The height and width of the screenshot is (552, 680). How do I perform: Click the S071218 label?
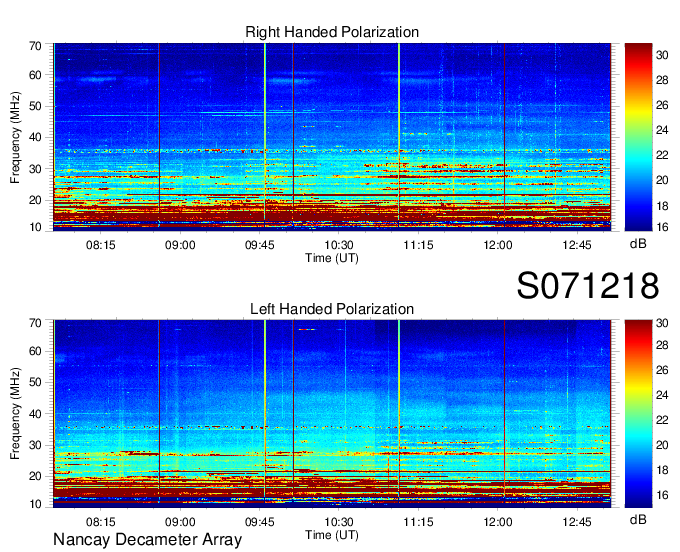[x=588, y=285]
